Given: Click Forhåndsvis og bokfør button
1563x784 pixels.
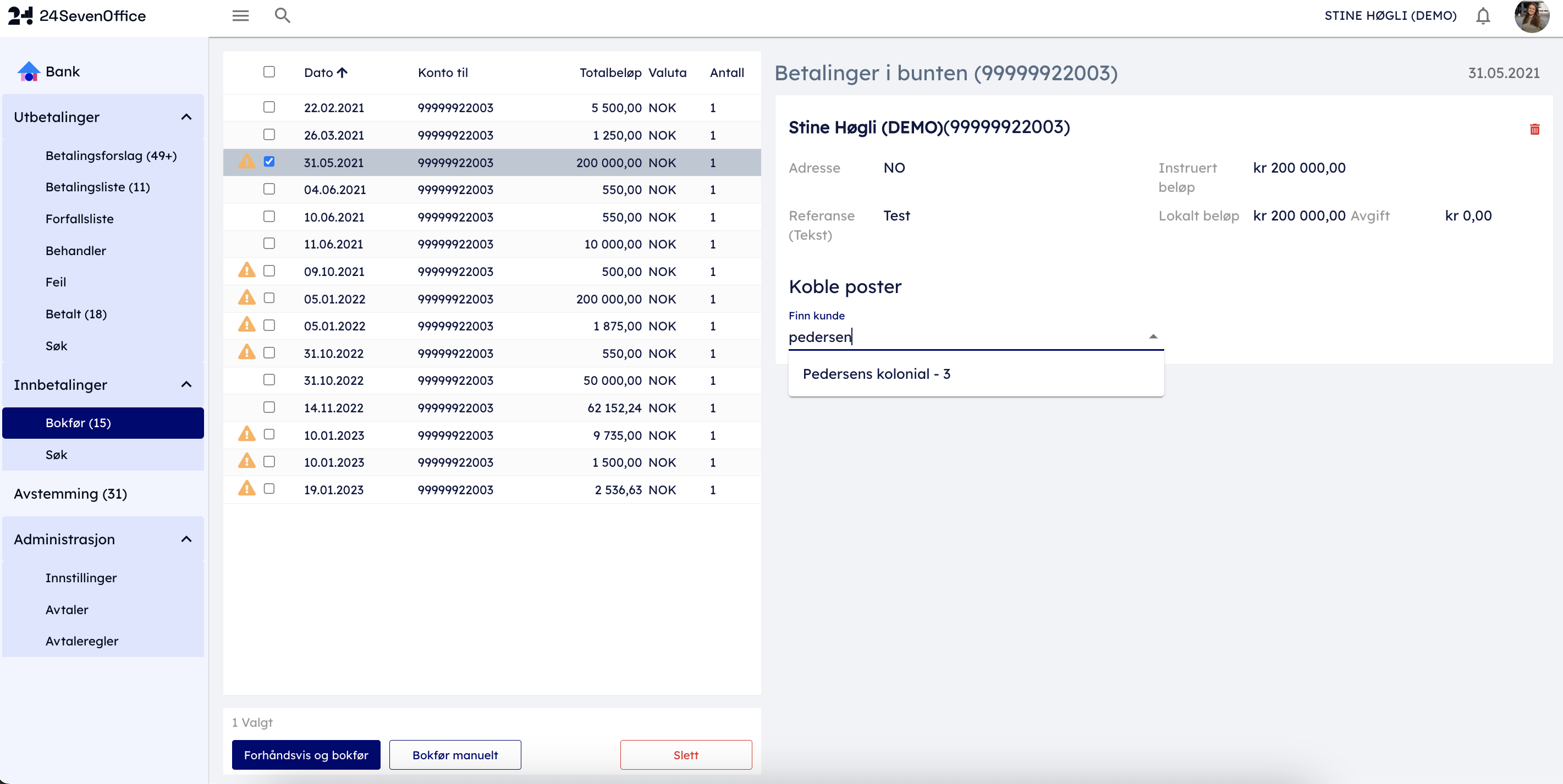Looking at the screenshot, I should click(x=306, y=755).
